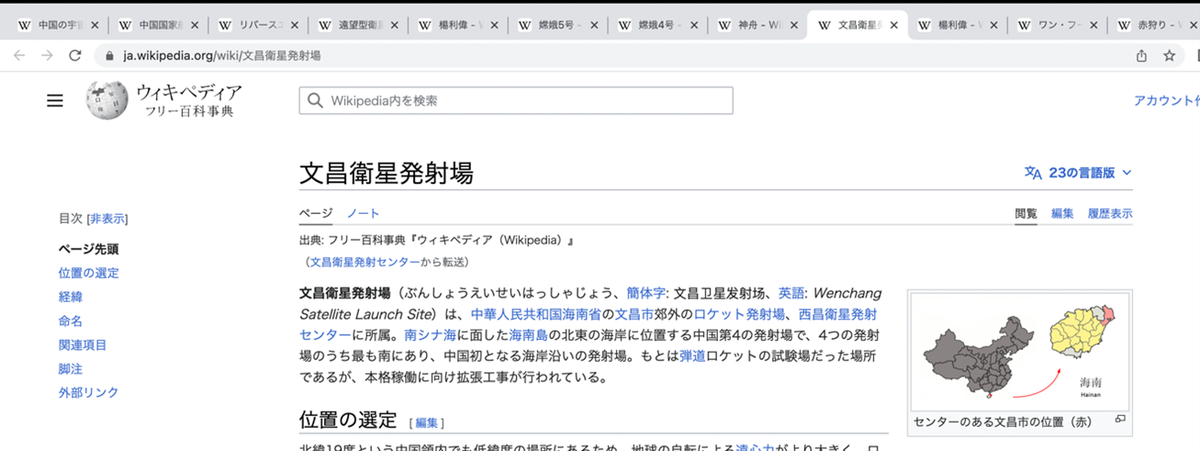Click the Wikipedia globe logo

tap(106, 101)
